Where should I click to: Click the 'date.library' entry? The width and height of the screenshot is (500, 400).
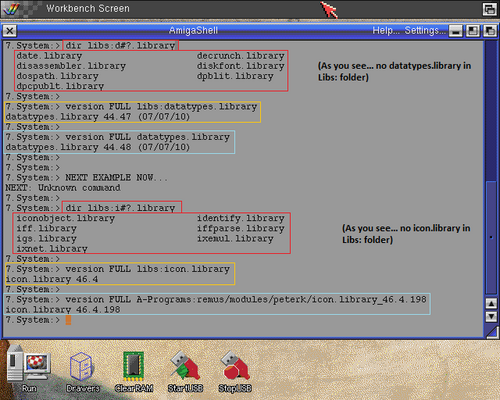tap(49, 56)
